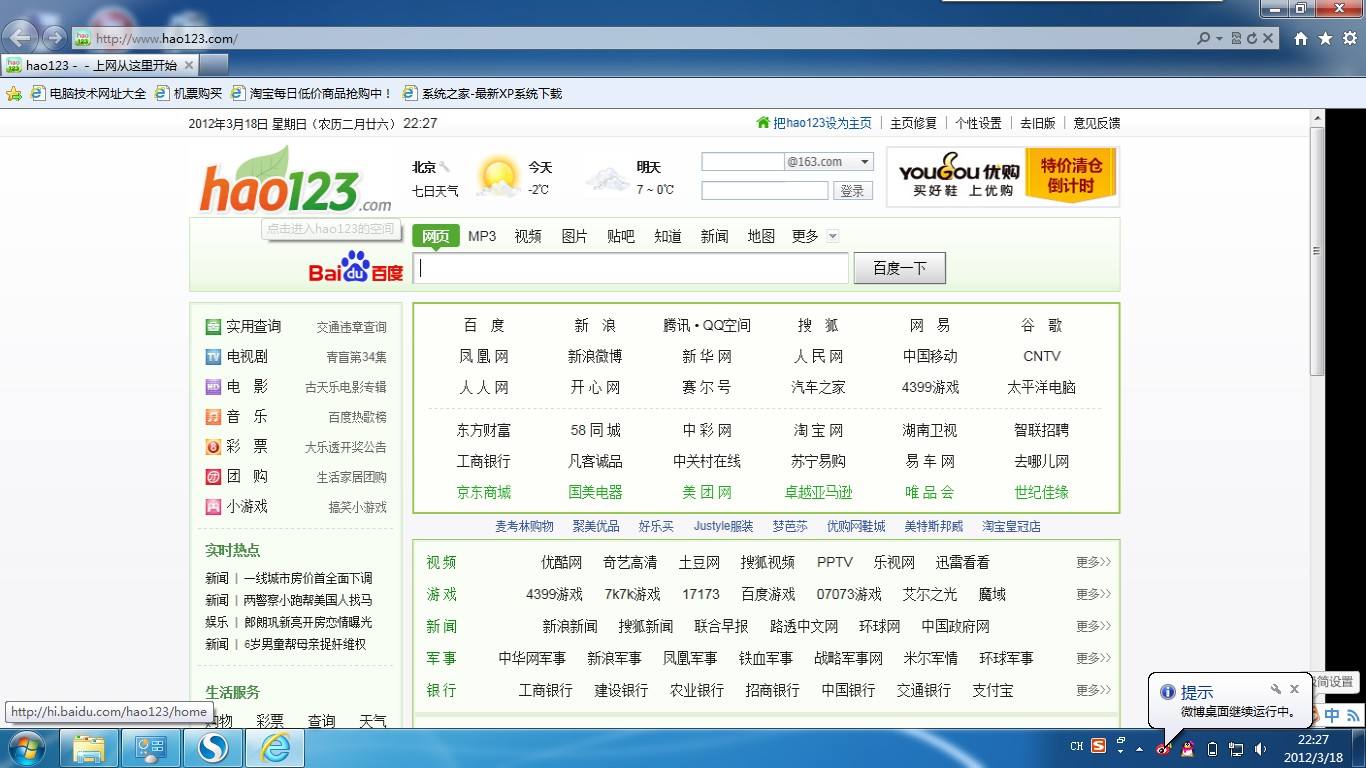Select the 网页 search tab
Screen dimensions: 1366x768
(436, 236)
